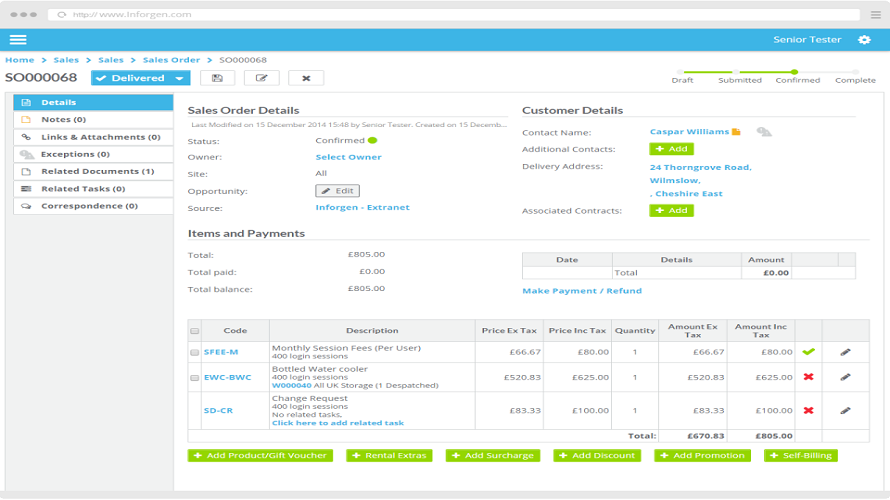Click the settings gear icon

[x=864, y=40]
